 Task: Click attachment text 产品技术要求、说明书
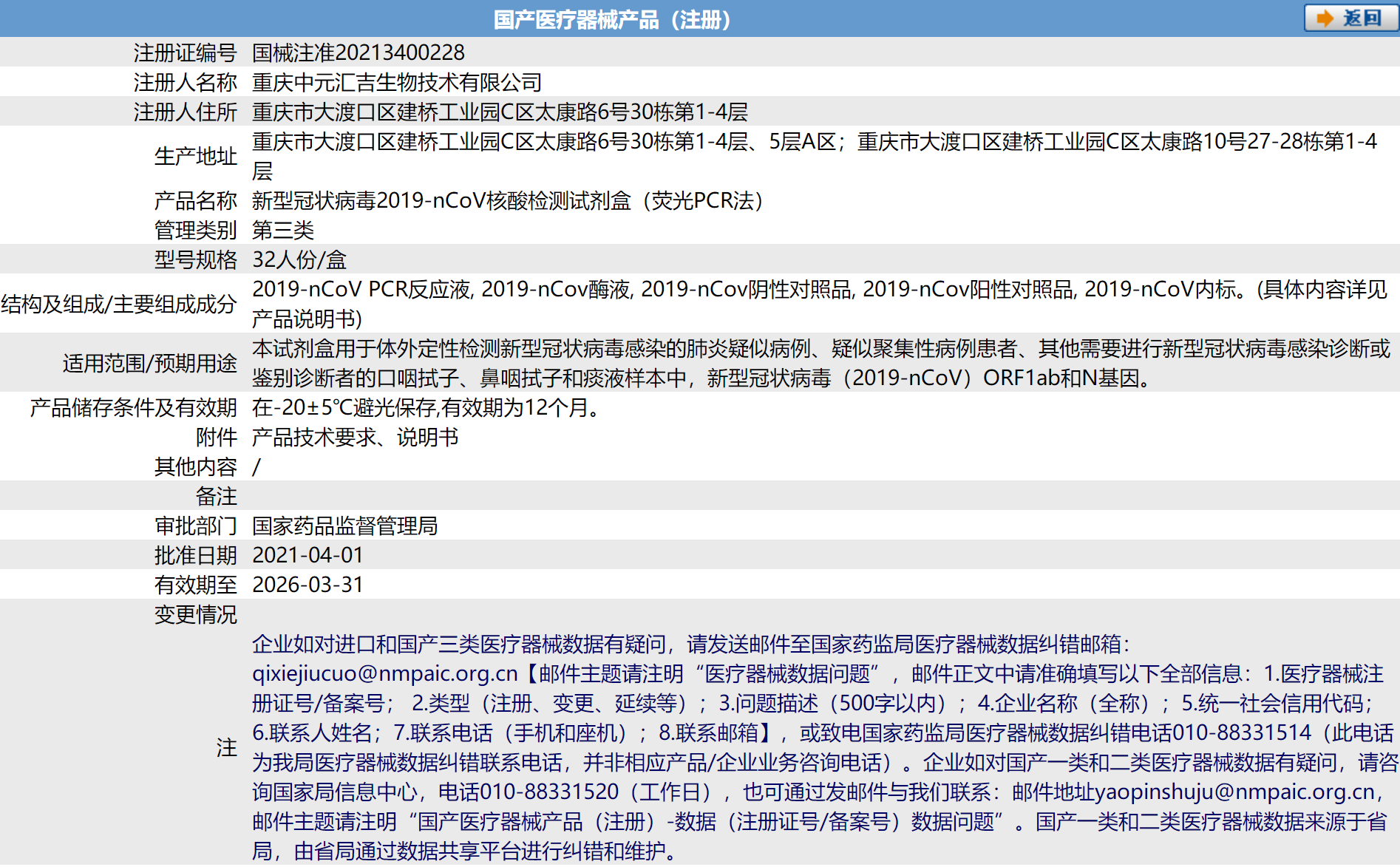[x=355, y=437]
